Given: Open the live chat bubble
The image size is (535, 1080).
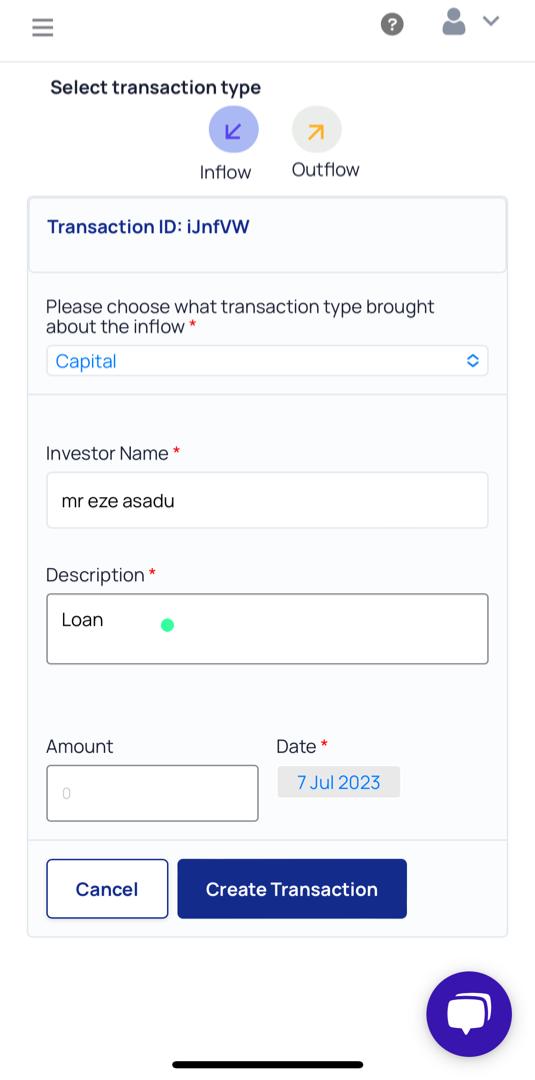Looking at the screenshot, I should coord(469,1014).
